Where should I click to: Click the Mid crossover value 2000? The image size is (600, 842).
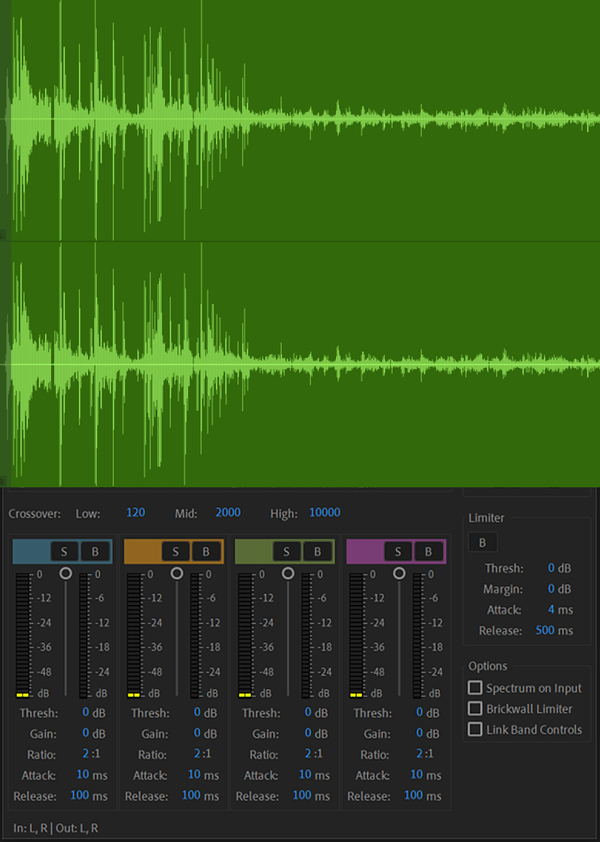[228, 513]
